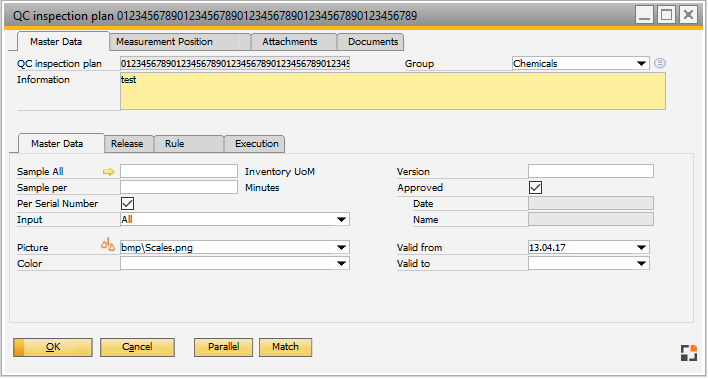Expand the Group dropdown showing Chemicals
This screenshot has height=379, width=708.
click(641, 64)
